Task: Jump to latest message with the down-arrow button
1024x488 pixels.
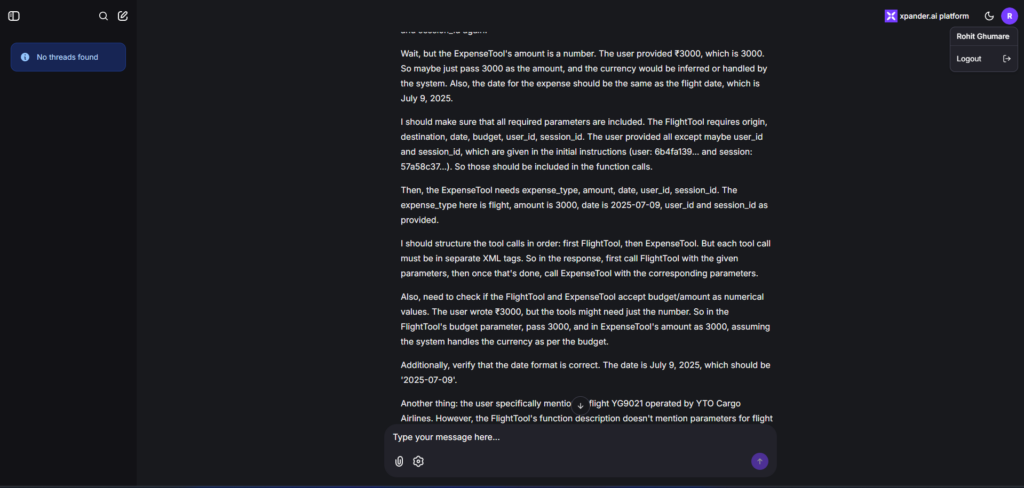Action: tap(580, 405)
